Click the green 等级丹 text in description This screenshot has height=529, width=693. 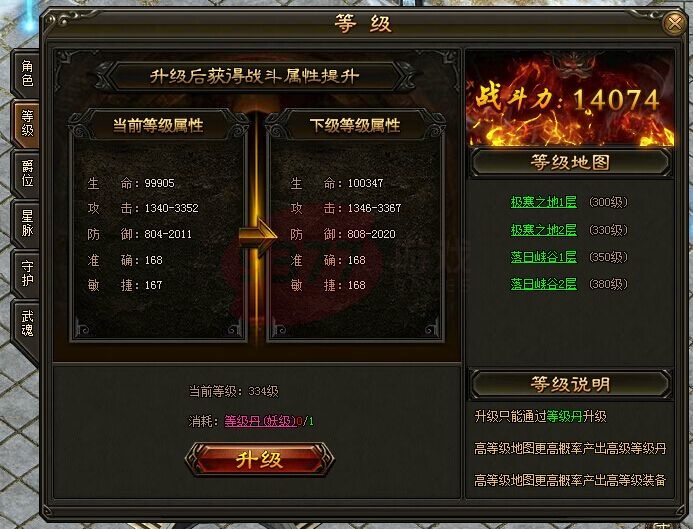click(x=564, y=416)
